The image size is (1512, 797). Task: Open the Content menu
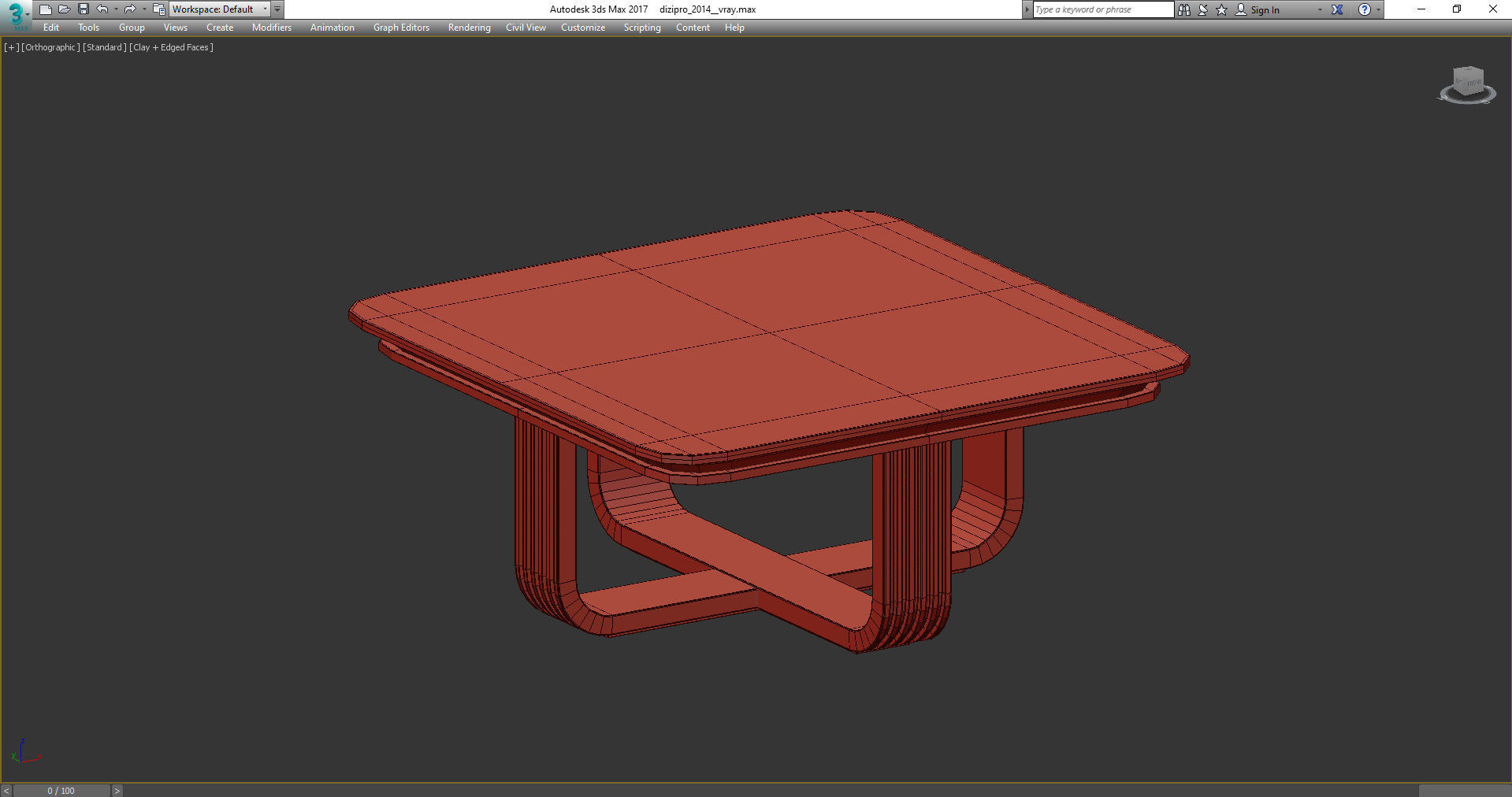click(x=693, y=28)
